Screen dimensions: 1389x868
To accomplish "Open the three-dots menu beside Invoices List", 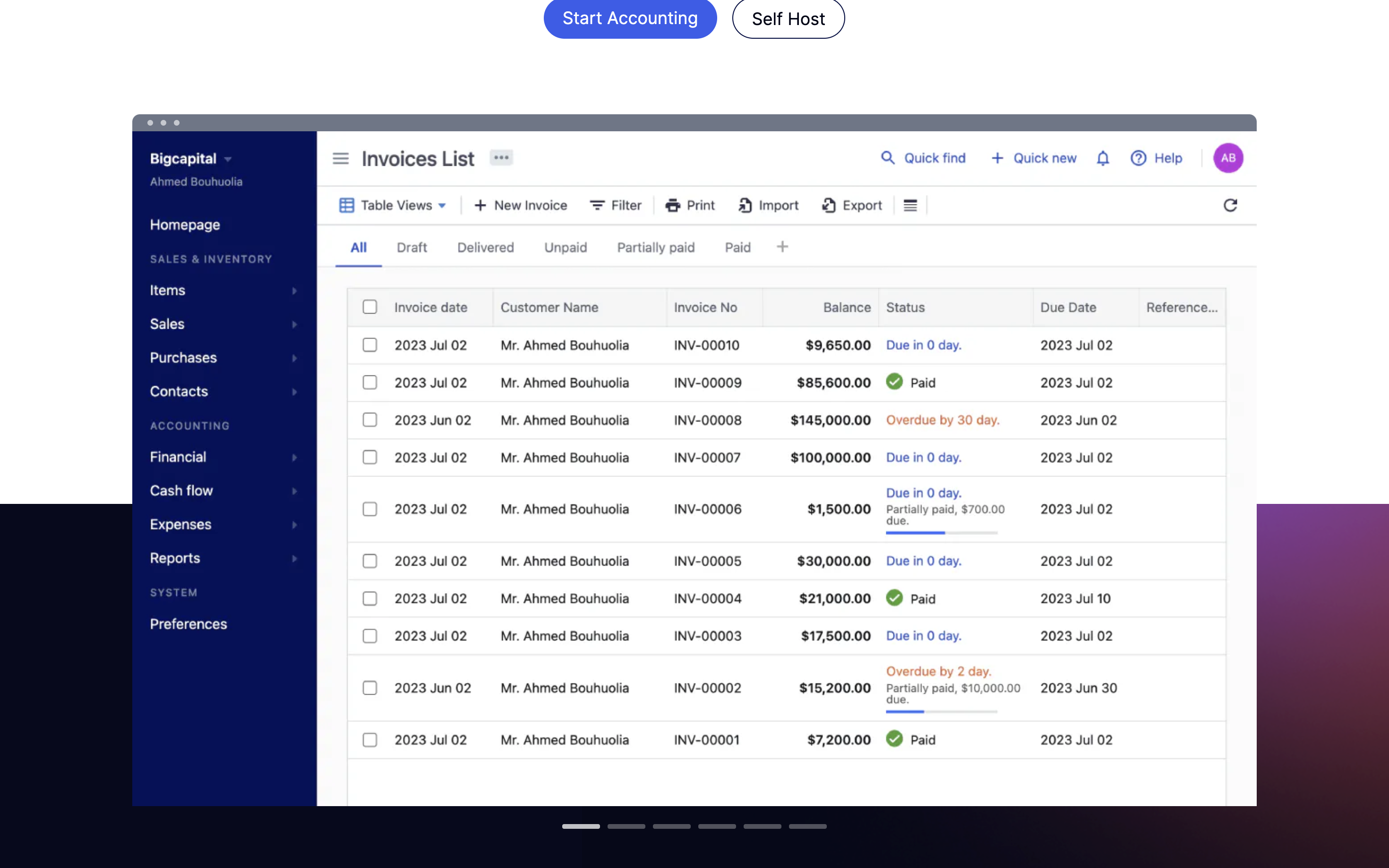I will click(x=501, y=158).
